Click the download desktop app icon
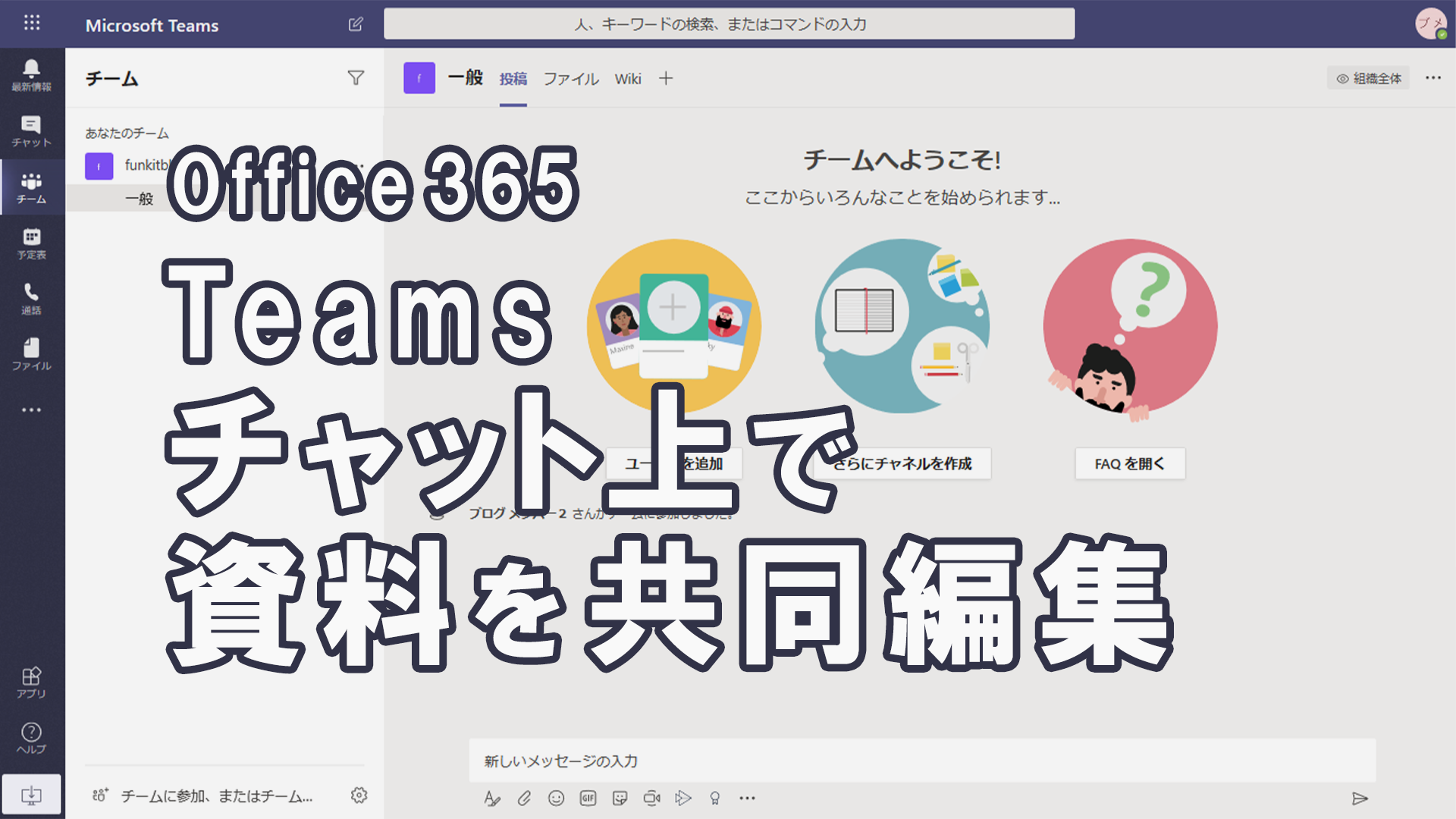Screen dimensions: 1456x819 (x=31, y=795)
